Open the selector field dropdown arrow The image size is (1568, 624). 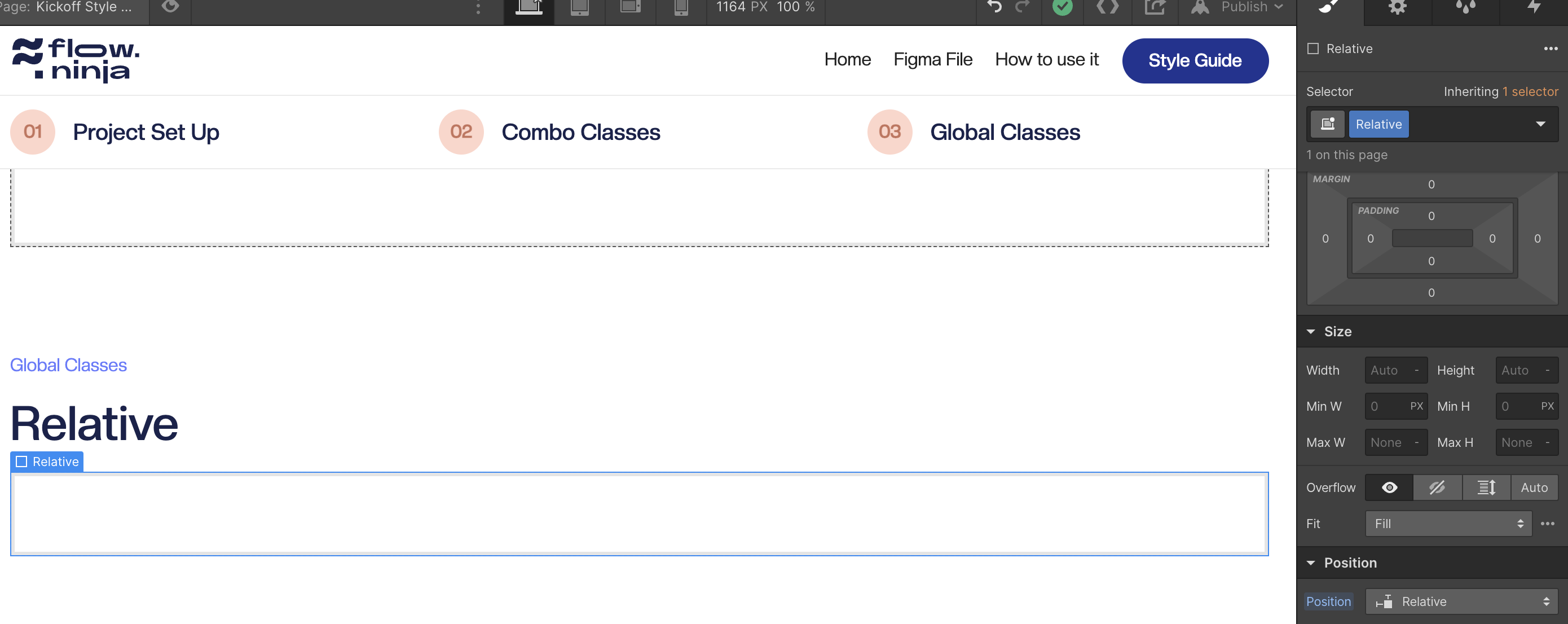coord(1540,124)
